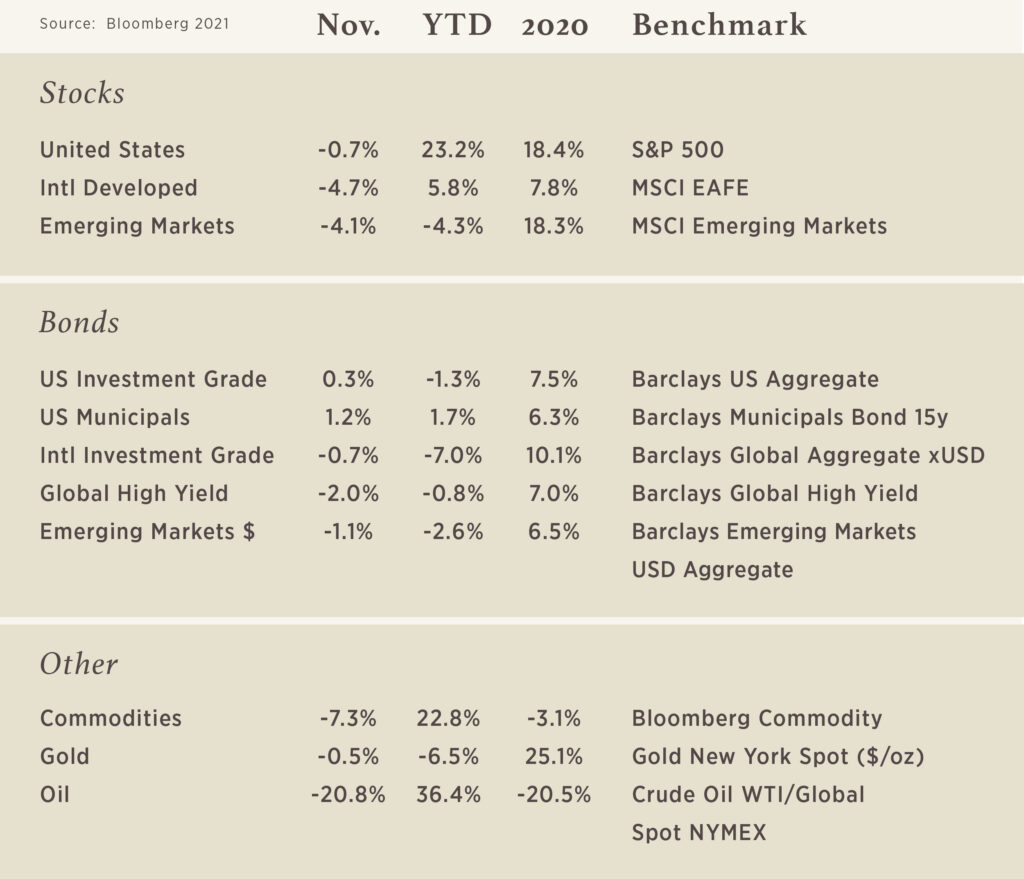Image resolution: width=1024 pixels, height=879 pixels.
Task: Click Global High Yield Nov. value -2.0%
Action: (x=348, y=494)
